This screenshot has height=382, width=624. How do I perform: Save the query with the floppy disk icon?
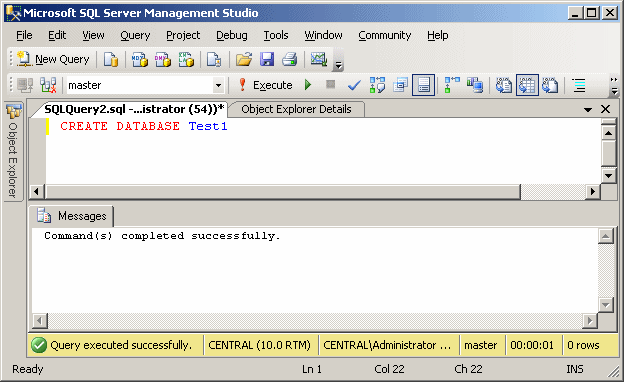pos(267,59)
